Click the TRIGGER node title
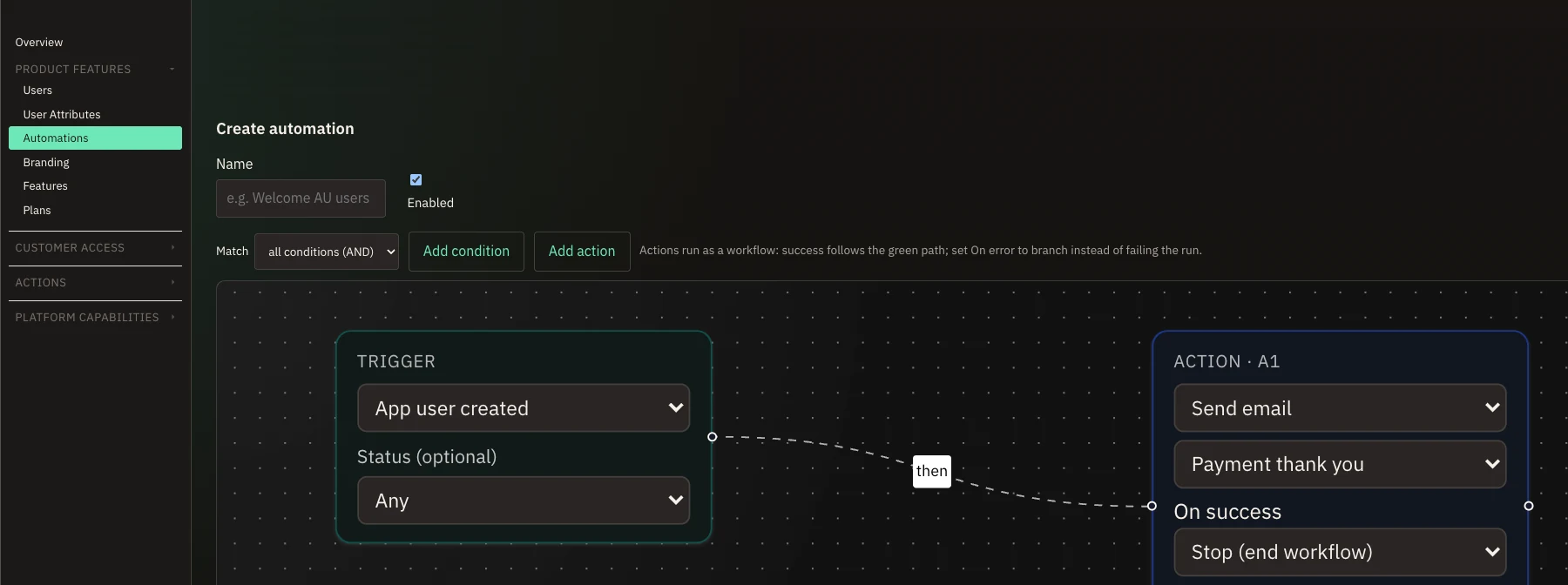Image resolution: width=1568 pixels, height=585 pixels. pyautogui.click(x=396, y=361)
